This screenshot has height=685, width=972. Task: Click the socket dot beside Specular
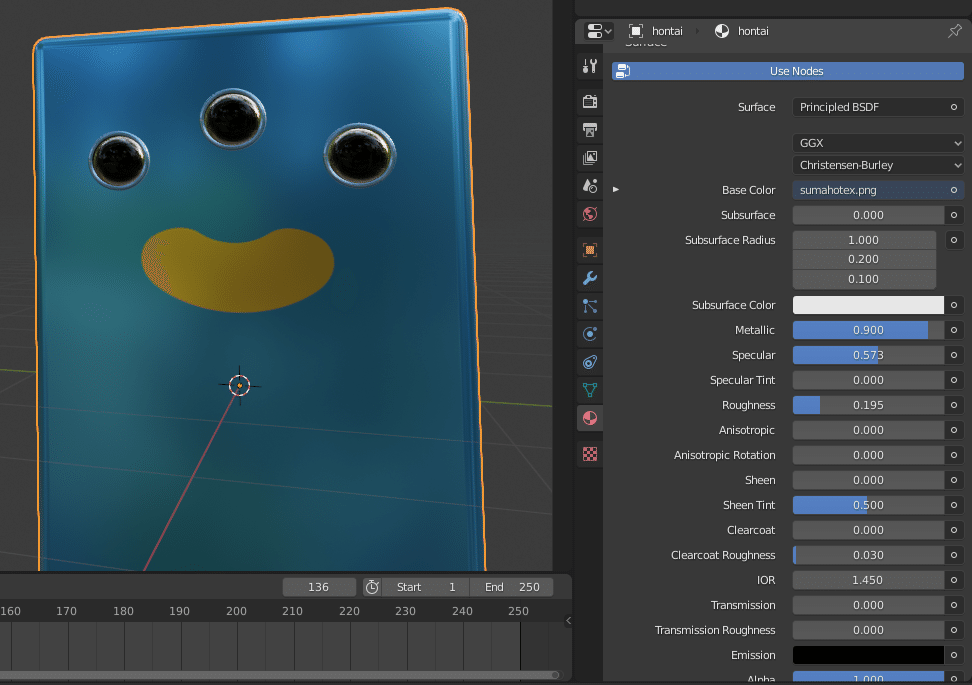pos(954,355)
